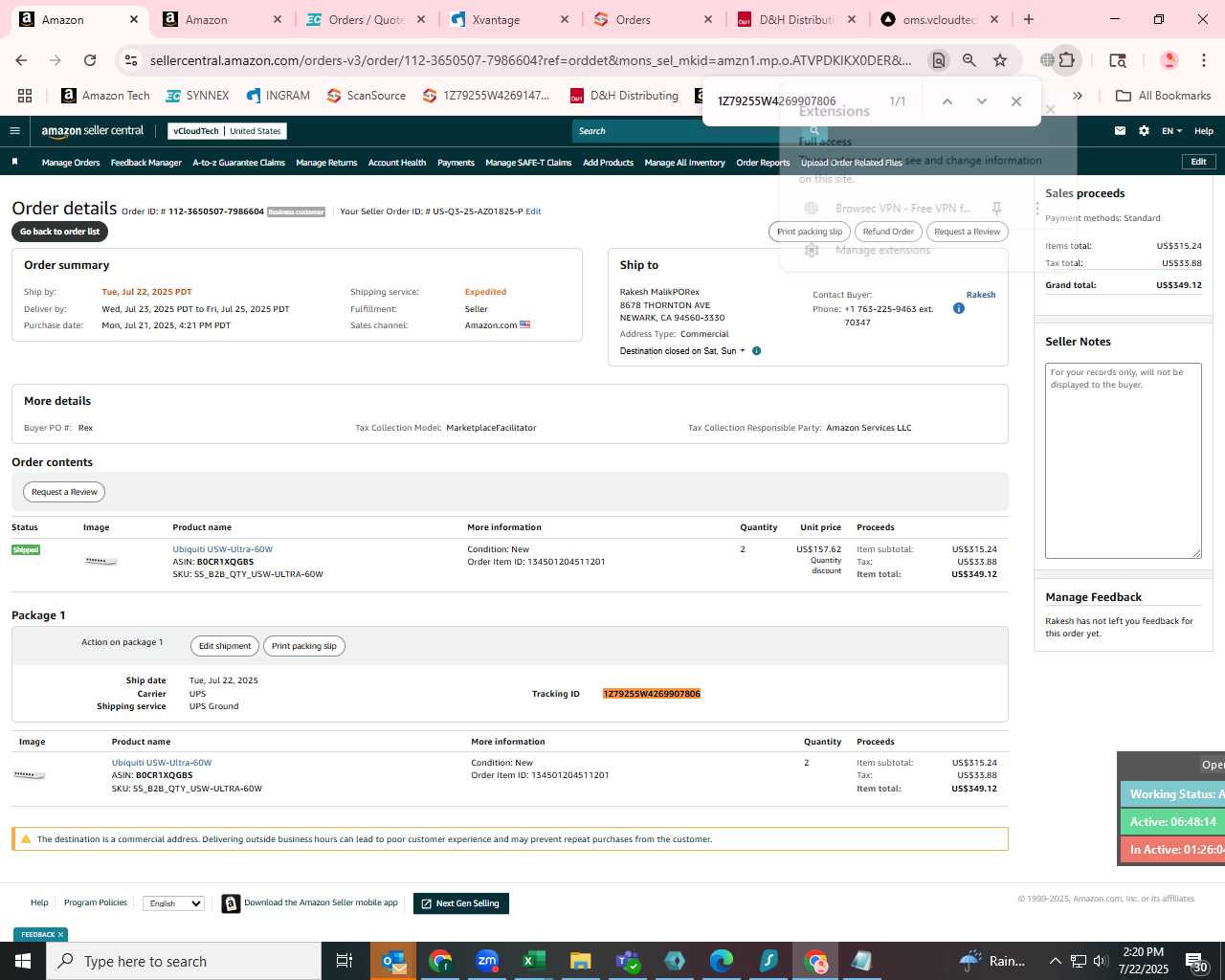This screenshot has height=980, width=1225.
Task: Open Help in Seller Central header
Action: [1204, 131]
